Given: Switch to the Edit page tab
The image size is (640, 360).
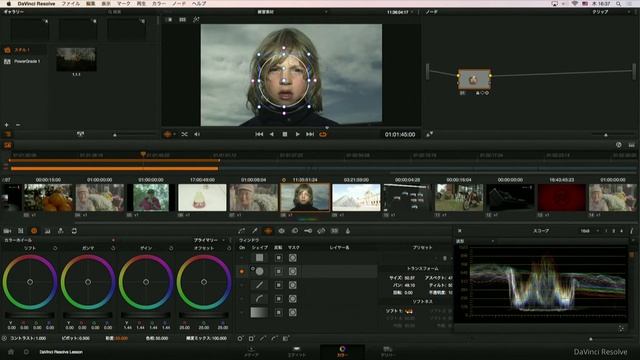Looking at the screenshot, I should pos(297,352).
